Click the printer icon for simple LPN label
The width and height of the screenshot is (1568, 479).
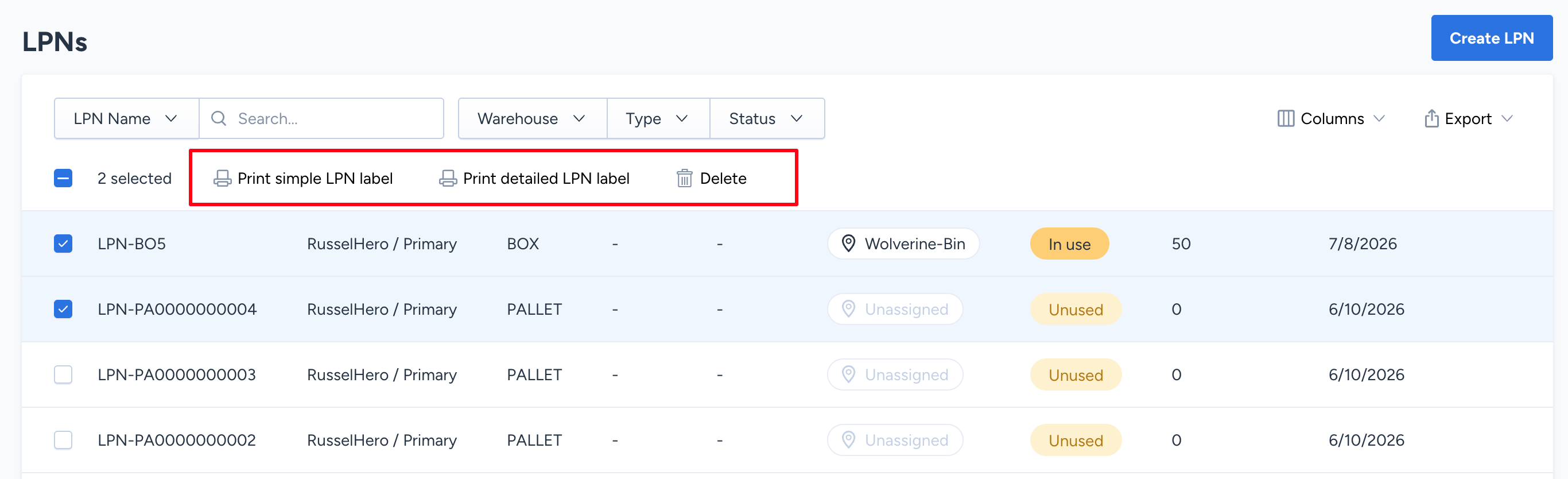coord(222,179)
